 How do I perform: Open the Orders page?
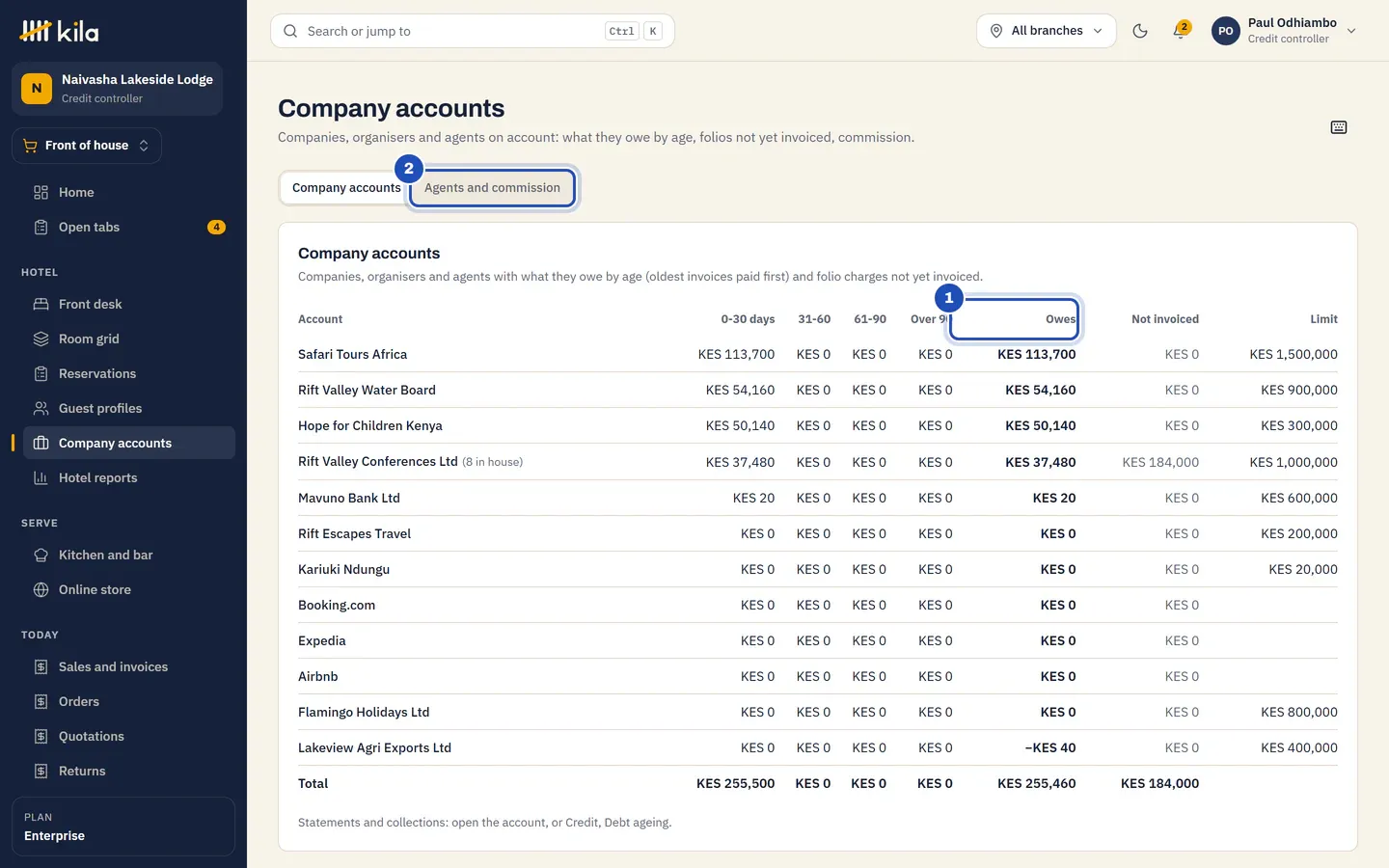point(129,701)
